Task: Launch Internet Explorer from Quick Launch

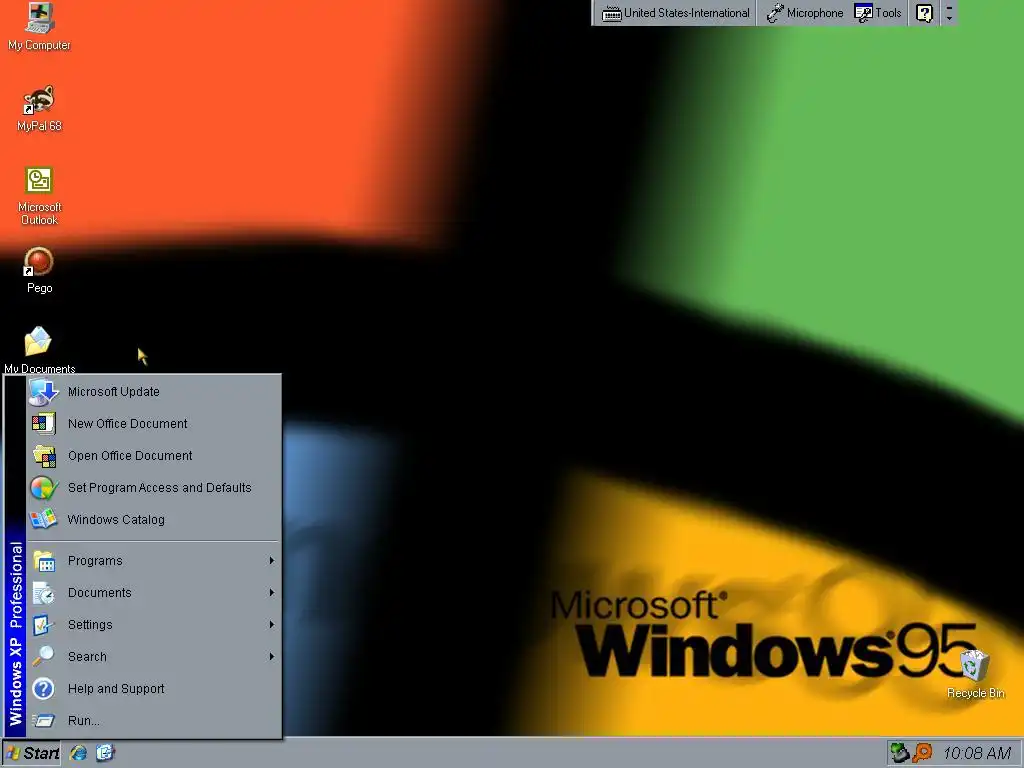Action: click(78, 753)
